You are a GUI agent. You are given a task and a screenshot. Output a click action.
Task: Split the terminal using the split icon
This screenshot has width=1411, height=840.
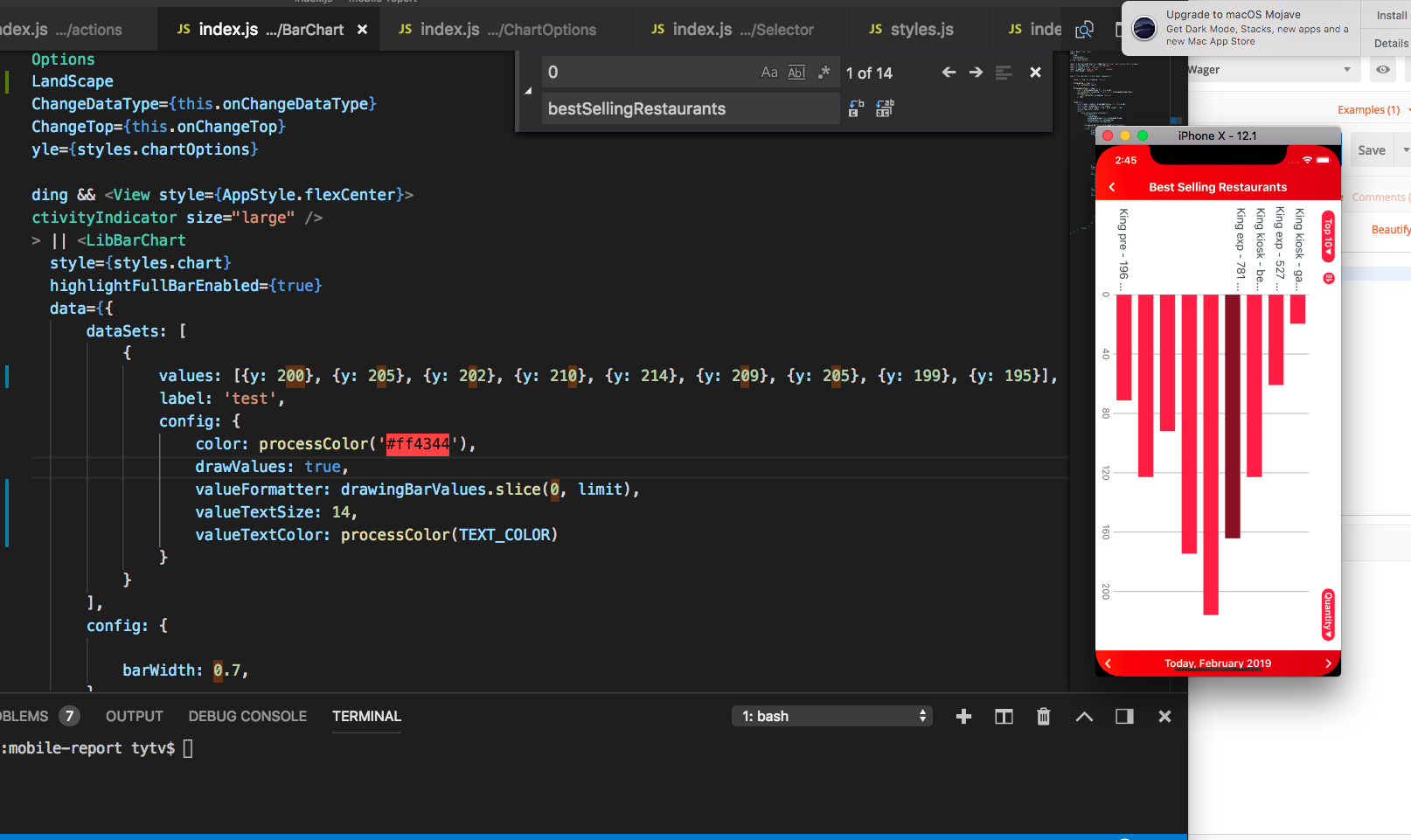pos(1003,716)
